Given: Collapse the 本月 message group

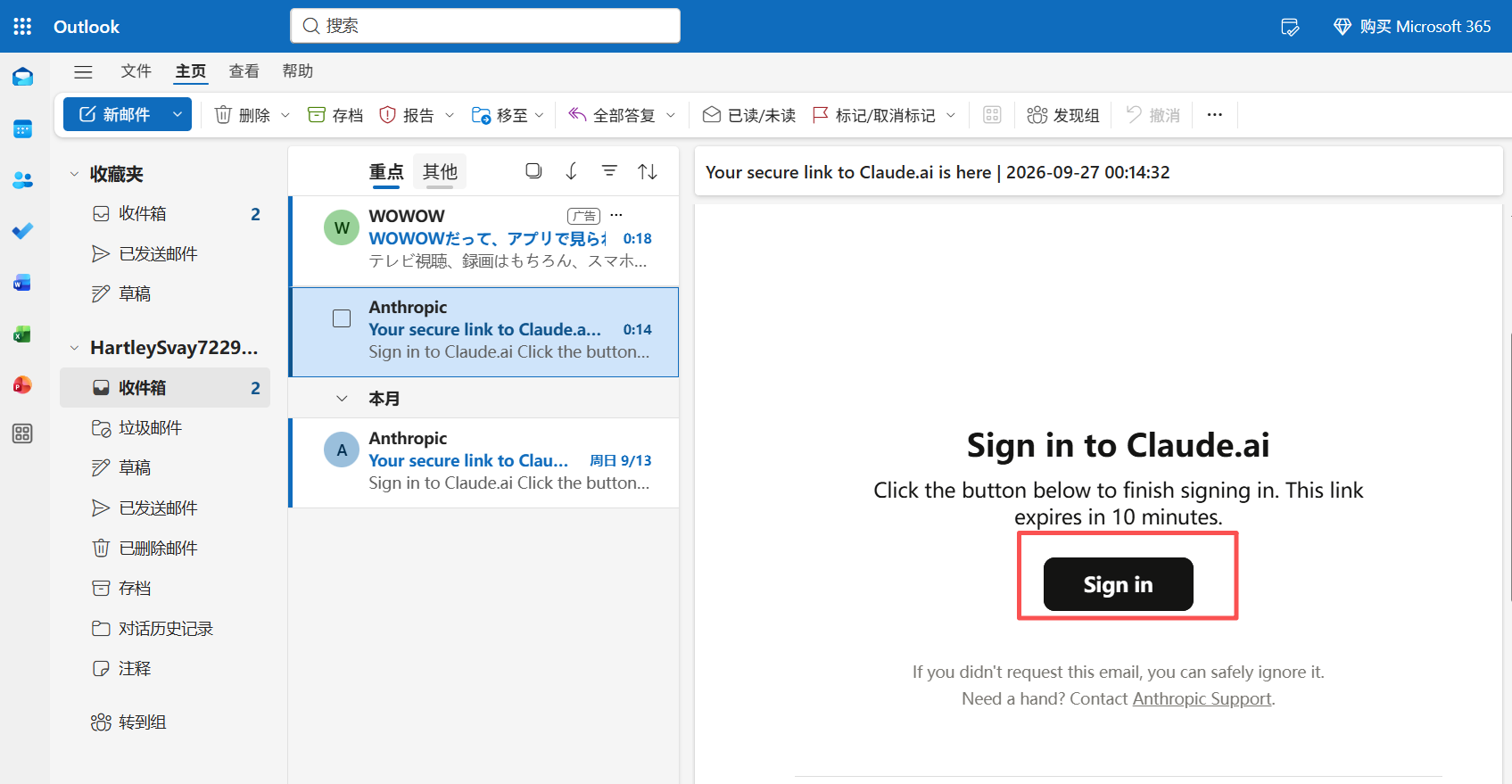Looking at the screenshot, I should 342,399.
